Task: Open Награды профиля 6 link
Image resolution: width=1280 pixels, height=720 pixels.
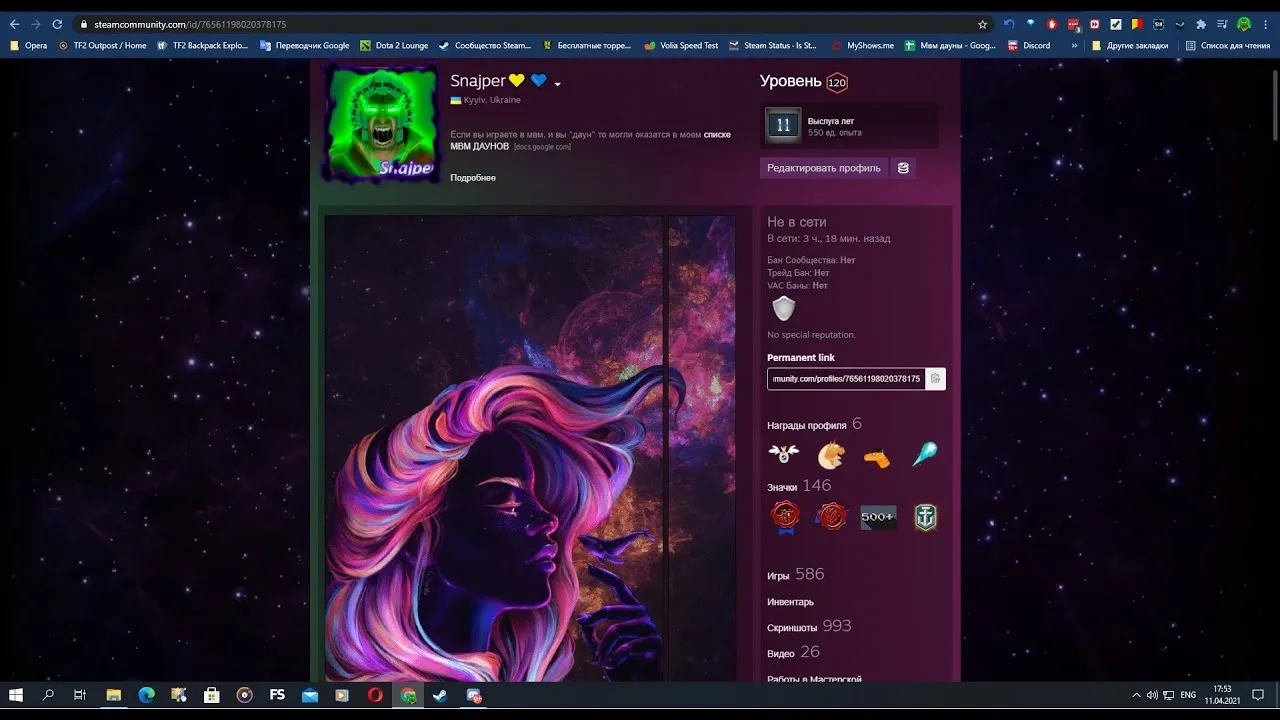Action: 814,425
